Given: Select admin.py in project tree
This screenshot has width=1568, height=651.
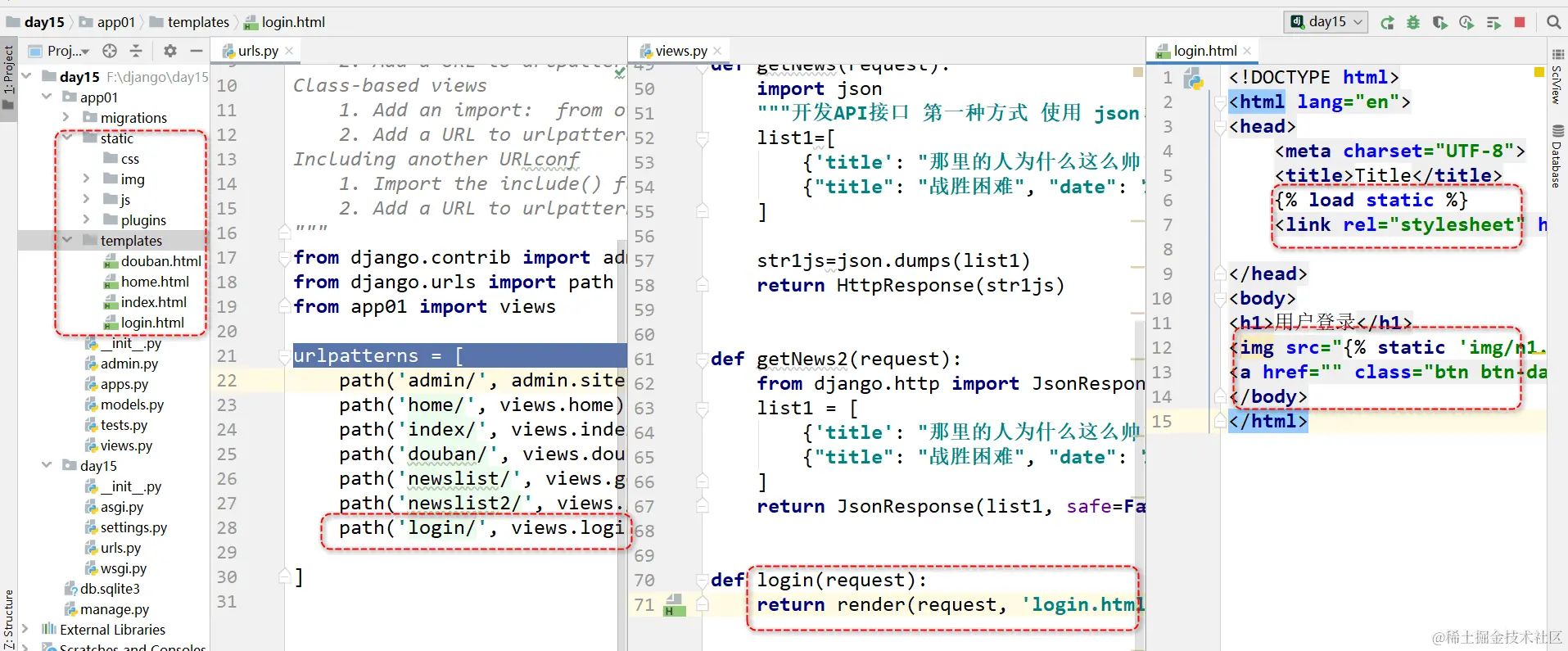Looking at the screenshot, I should pyautogui.click(x=121, y=364).
